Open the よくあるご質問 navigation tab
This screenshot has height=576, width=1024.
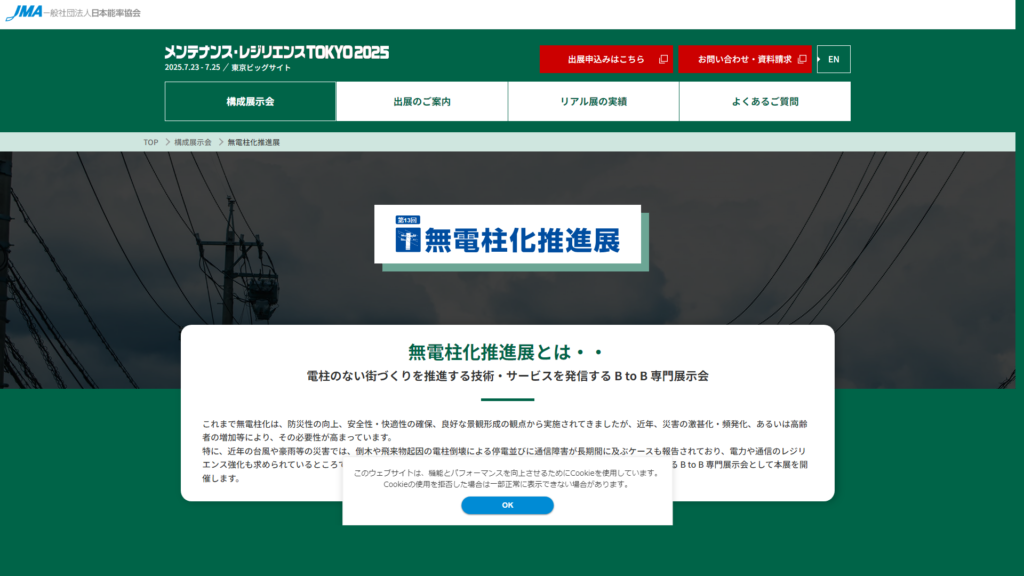(x=765, y=101)
